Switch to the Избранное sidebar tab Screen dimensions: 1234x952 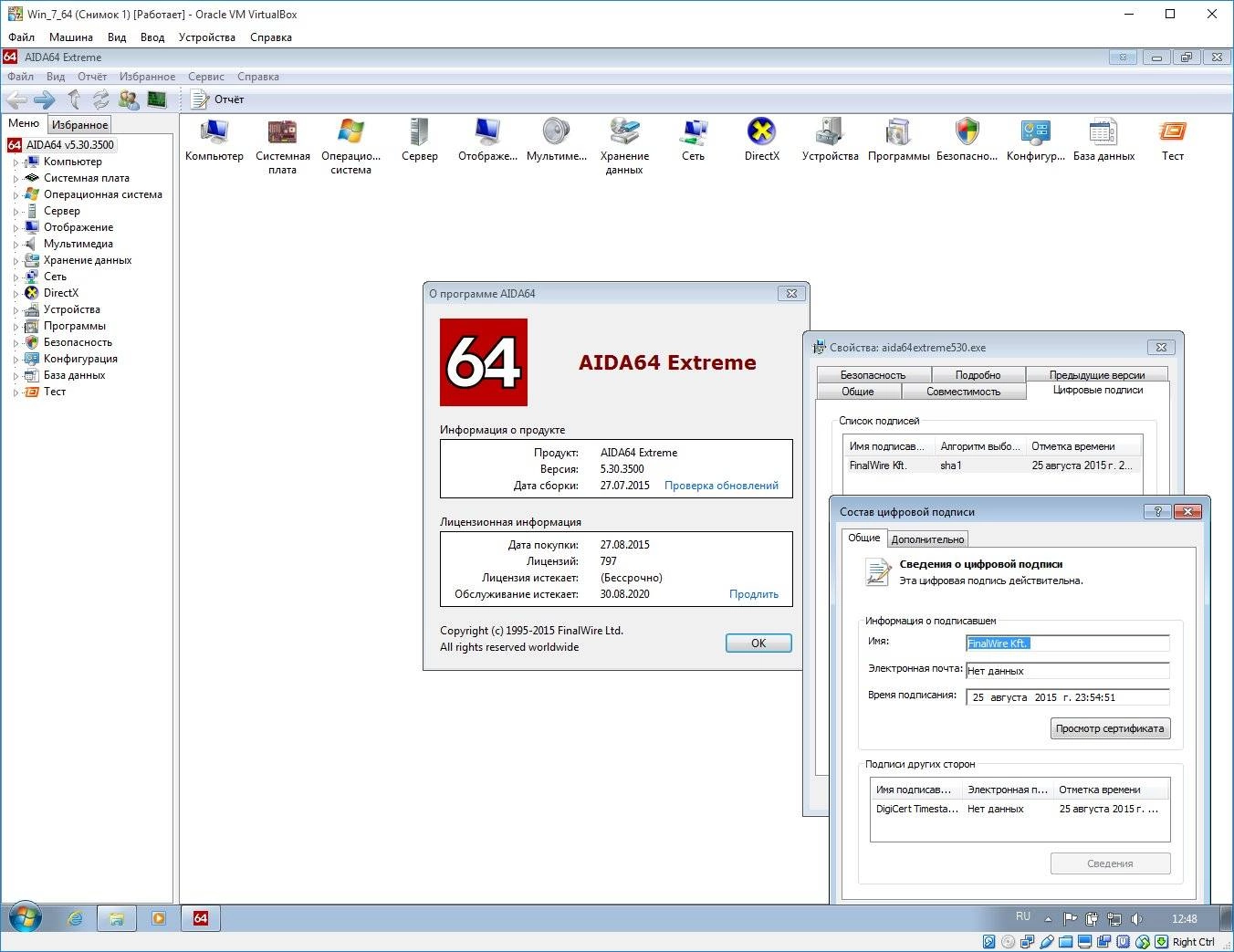(79, 124)
